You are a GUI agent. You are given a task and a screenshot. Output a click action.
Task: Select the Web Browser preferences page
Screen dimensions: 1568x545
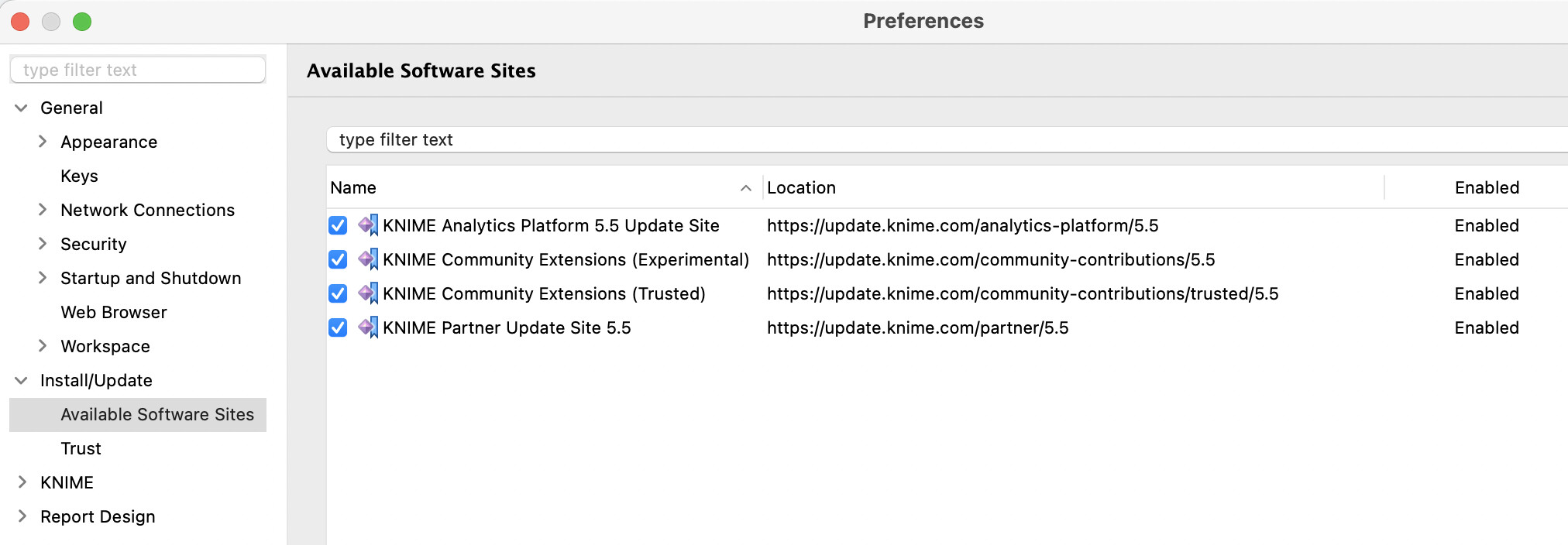click(114, 312)
